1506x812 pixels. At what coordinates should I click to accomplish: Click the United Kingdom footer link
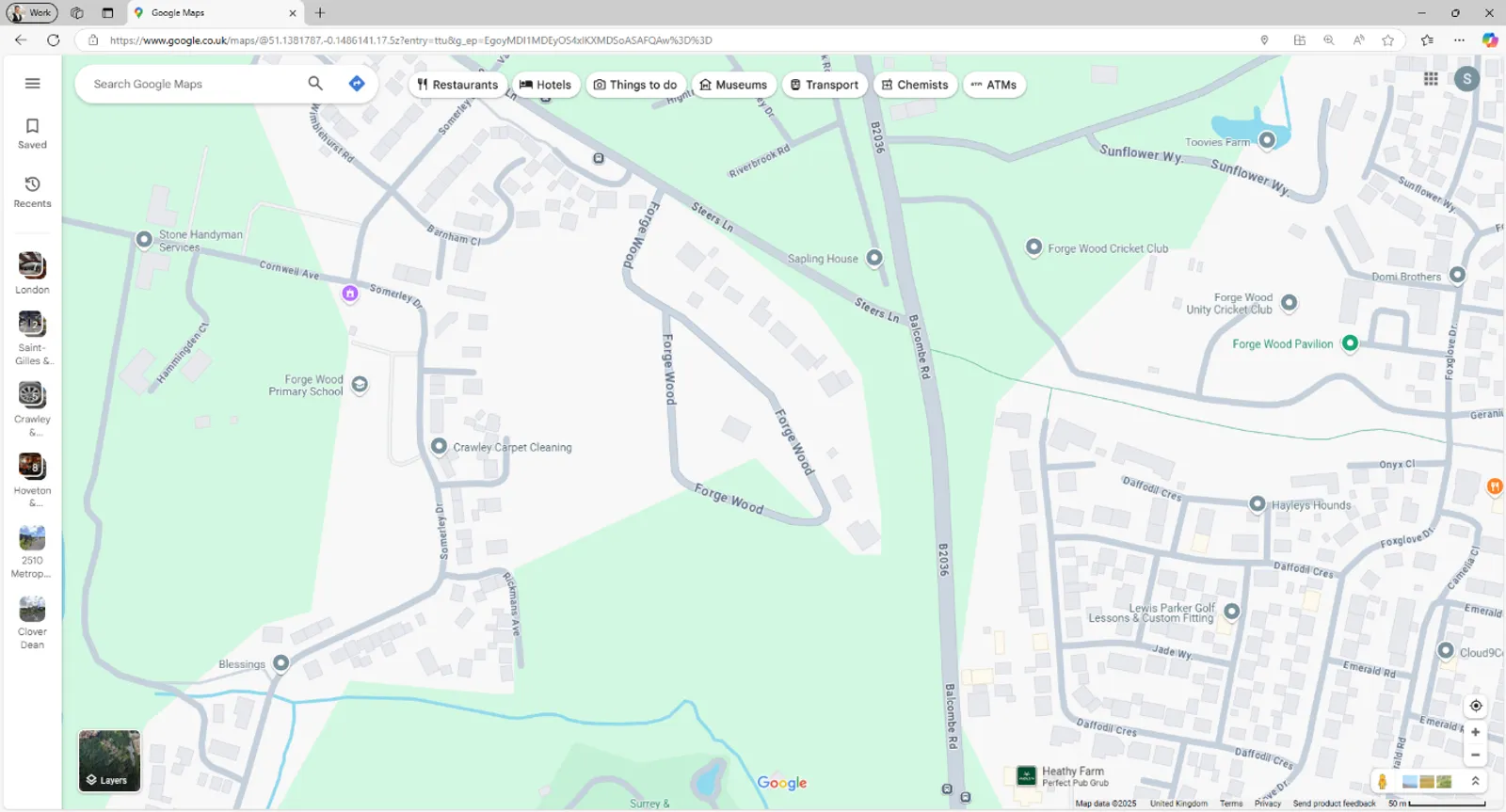coord(1178,804)
